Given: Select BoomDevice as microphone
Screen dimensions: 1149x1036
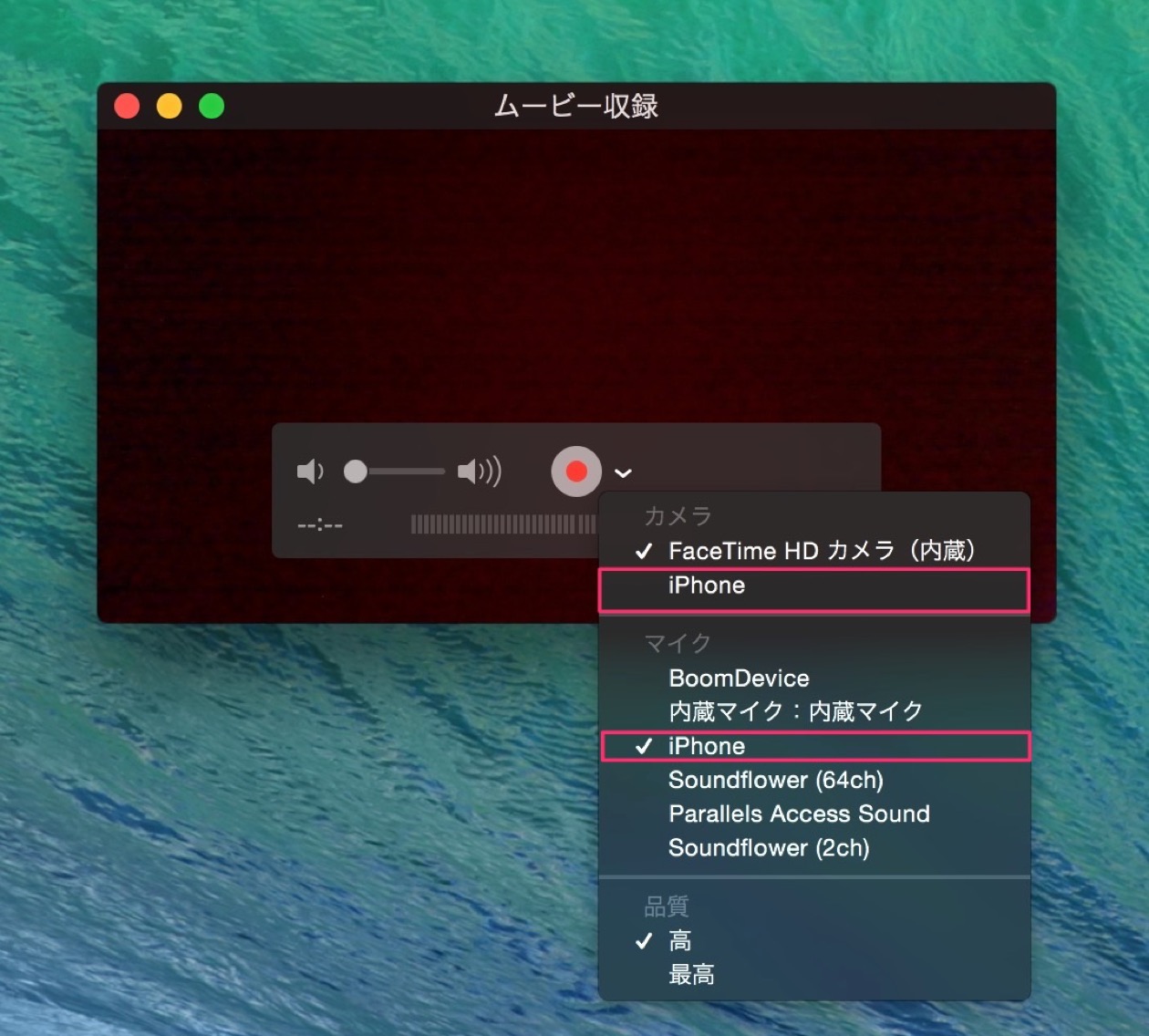Looking at the screenshot, I should pyautogui.click(x=814, y=679).
